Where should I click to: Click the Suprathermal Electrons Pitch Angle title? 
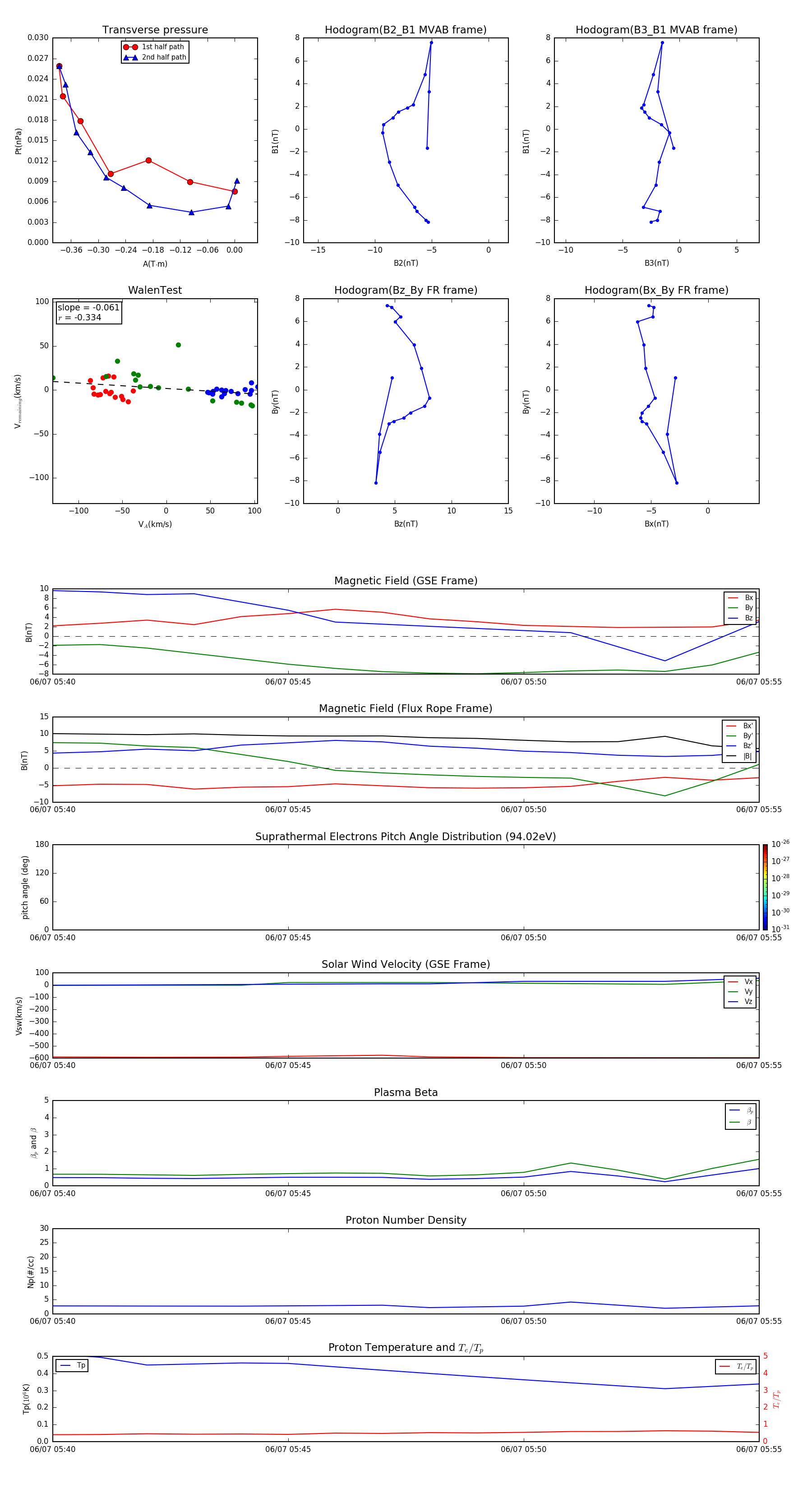coord(406,837)
